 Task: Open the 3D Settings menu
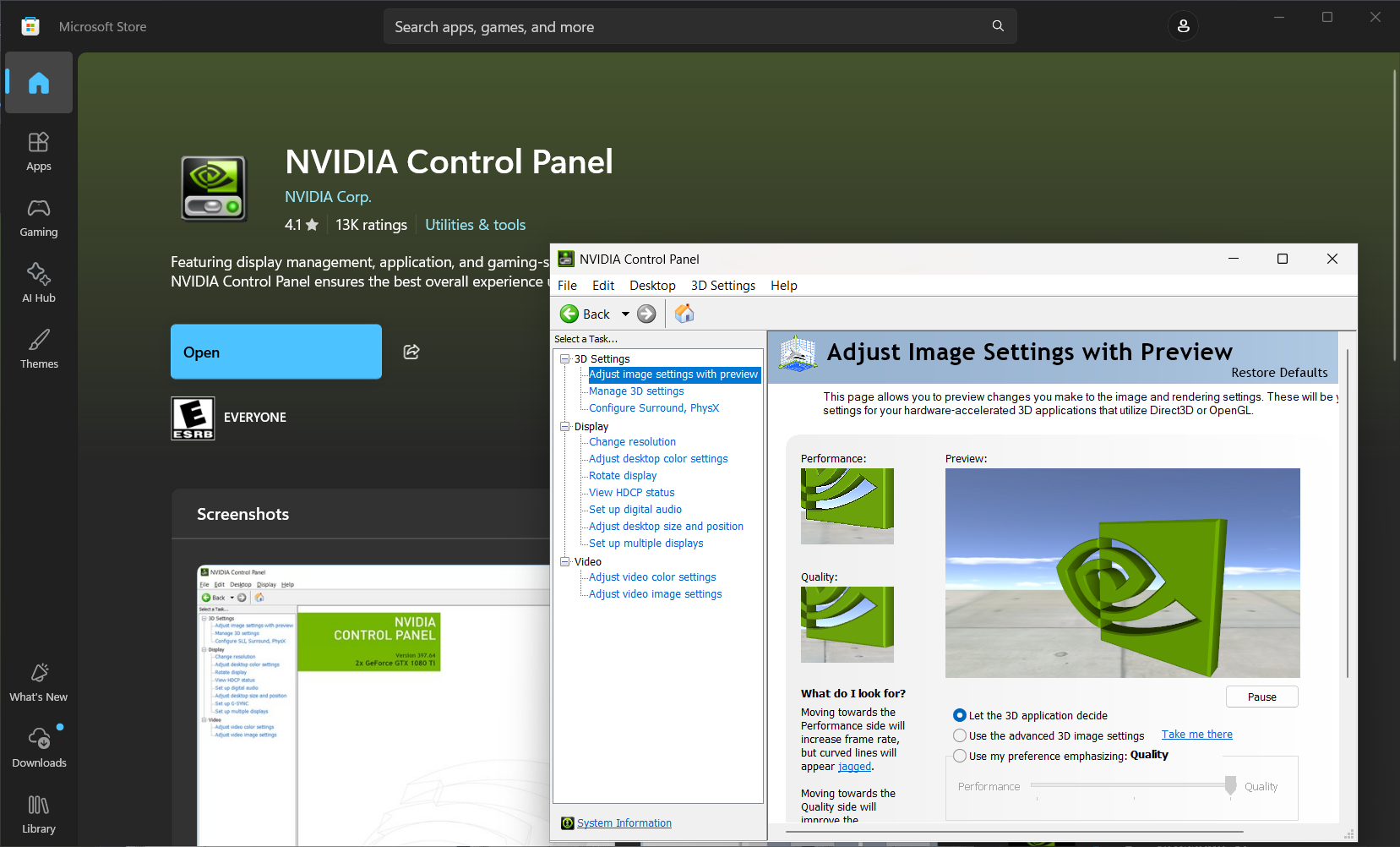(x=723, y=286)
